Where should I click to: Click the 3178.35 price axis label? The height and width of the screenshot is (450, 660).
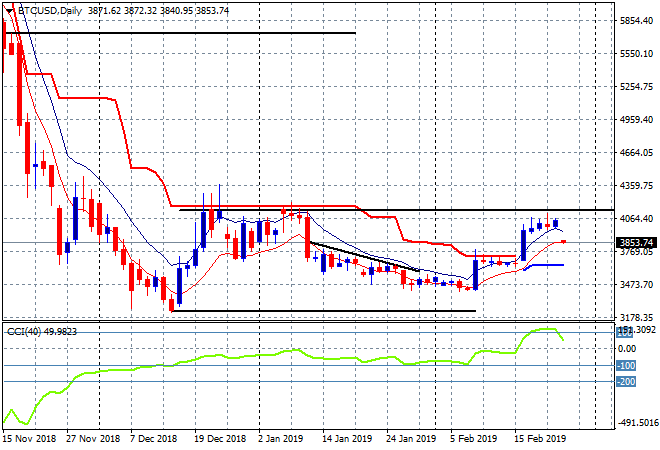click(636, 318)
